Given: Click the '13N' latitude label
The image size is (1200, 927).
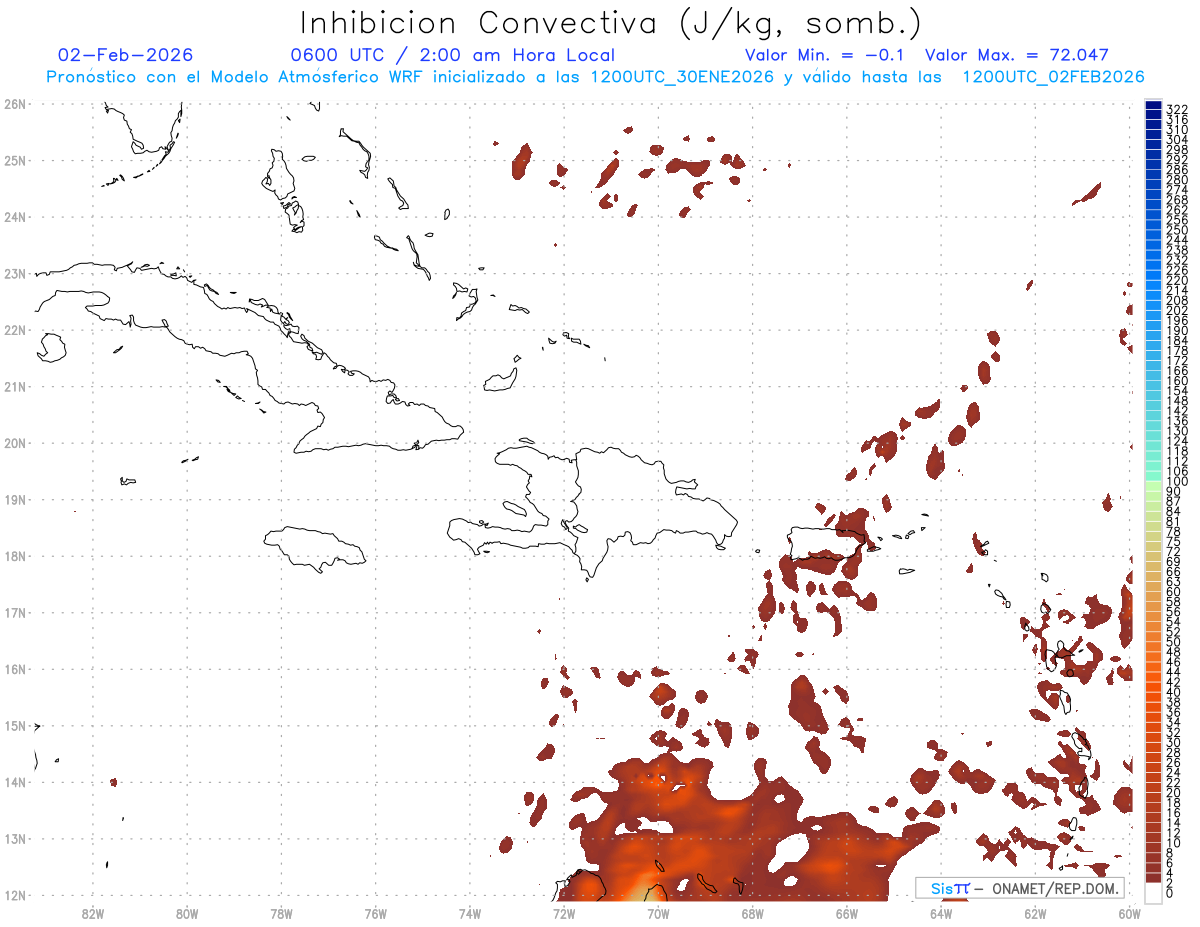Looking at the screenshot, I should click(15, 839).
